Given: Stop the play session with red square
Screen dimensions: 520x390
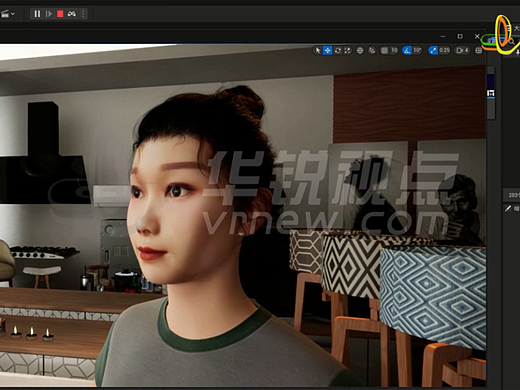Looking at the screenshot, I should 60,14.
